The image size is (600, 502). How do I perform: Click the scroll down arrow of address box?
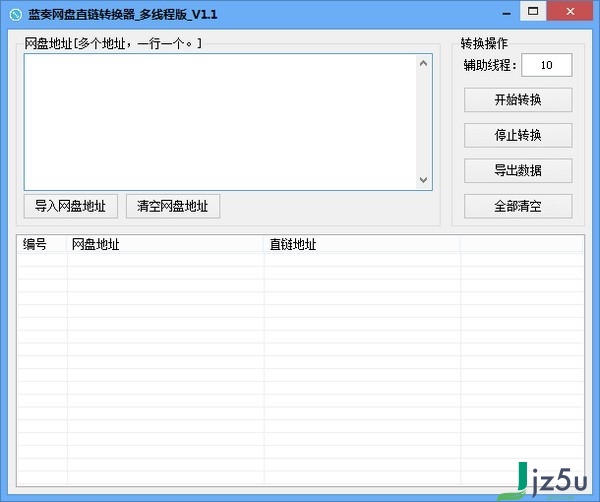pos(423,180)
